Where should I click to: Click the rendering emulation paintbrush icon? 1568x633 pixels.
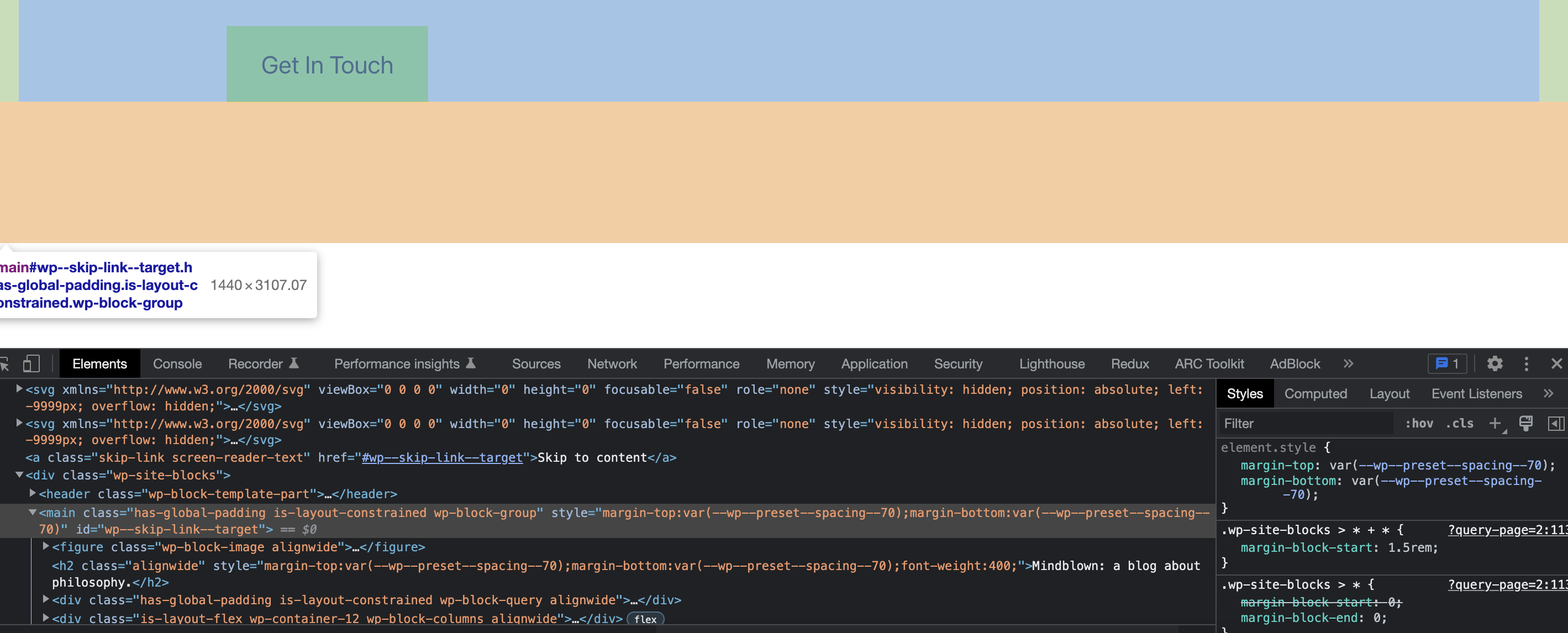1525,424
